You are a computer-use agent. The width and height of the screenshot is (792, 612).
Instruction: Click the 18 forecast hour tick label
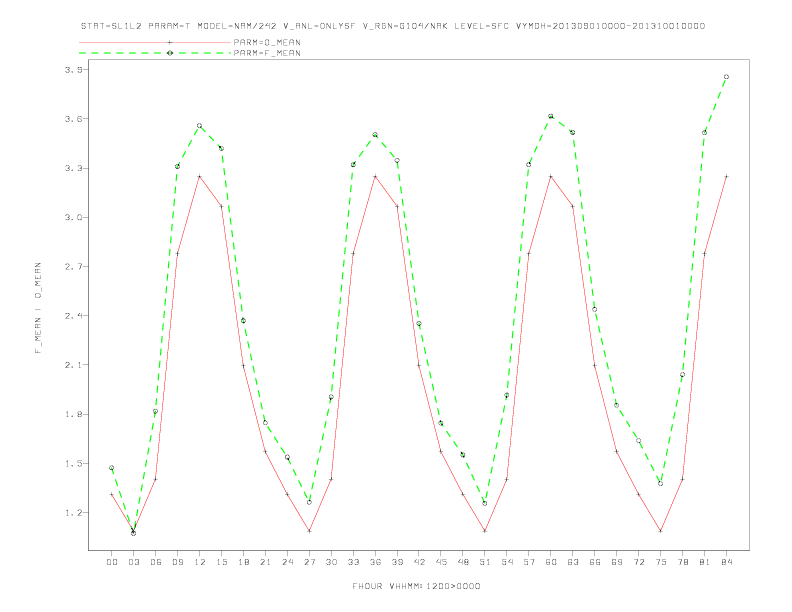pos(243,562)
